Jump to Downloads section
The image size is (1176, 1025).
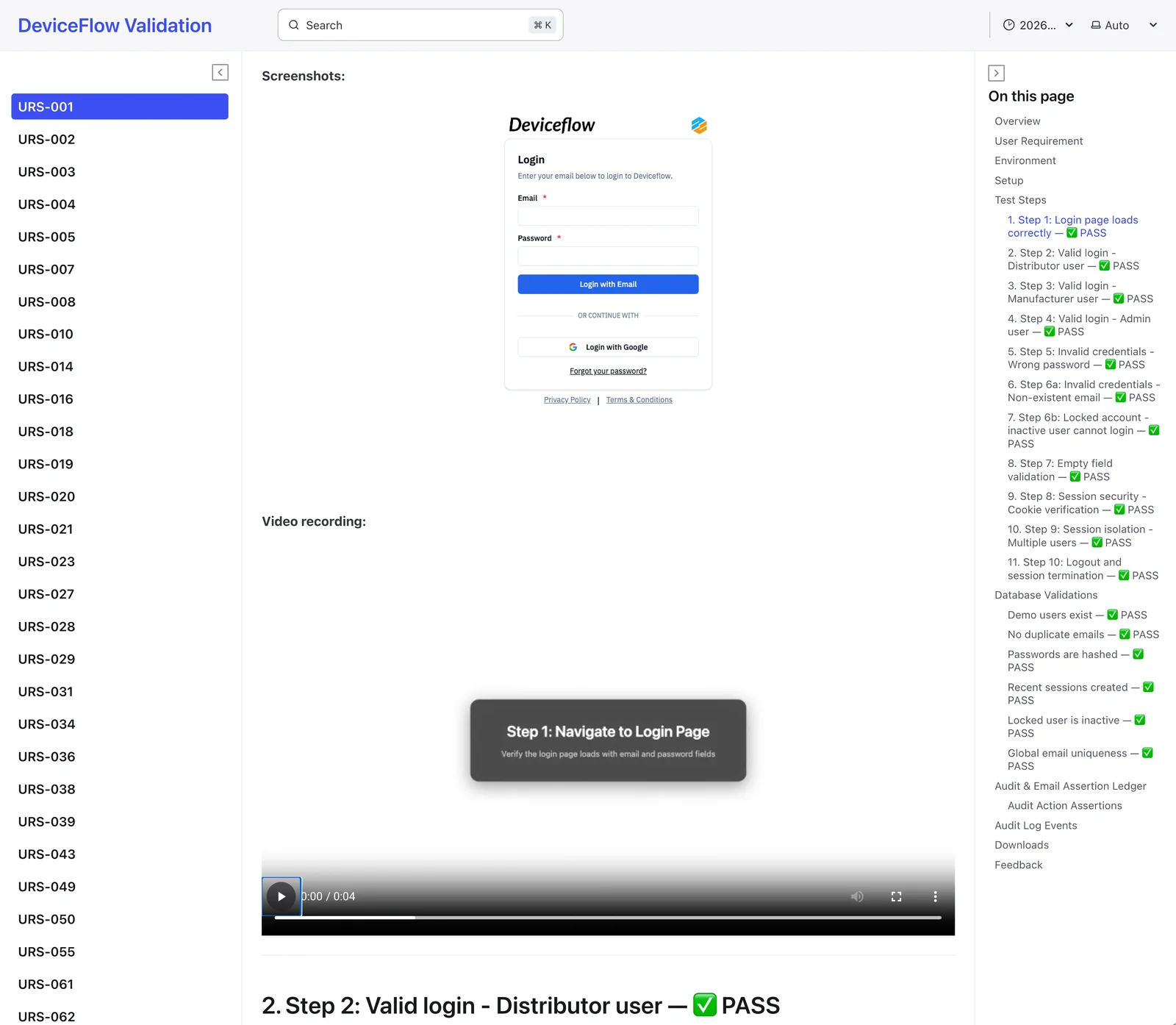(1022, 845)
